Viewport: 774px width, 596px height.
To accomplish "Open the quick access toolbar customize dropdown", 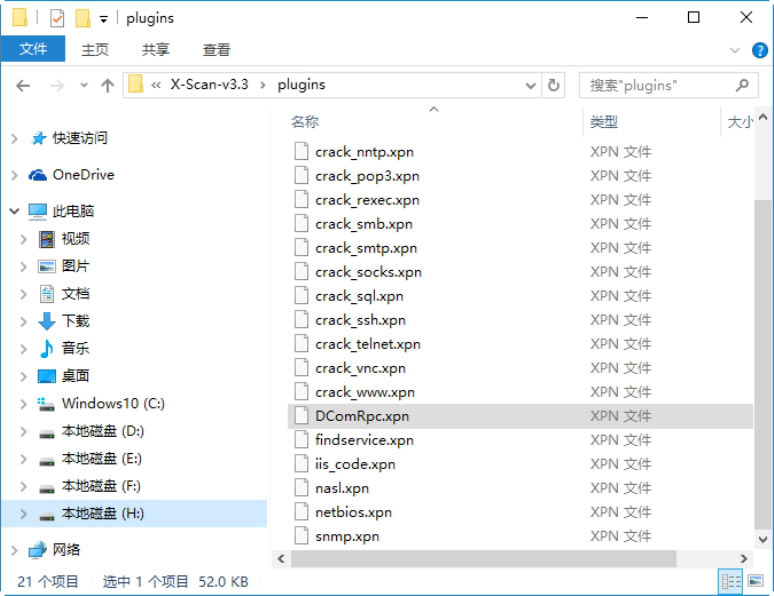I will [103, 19].
